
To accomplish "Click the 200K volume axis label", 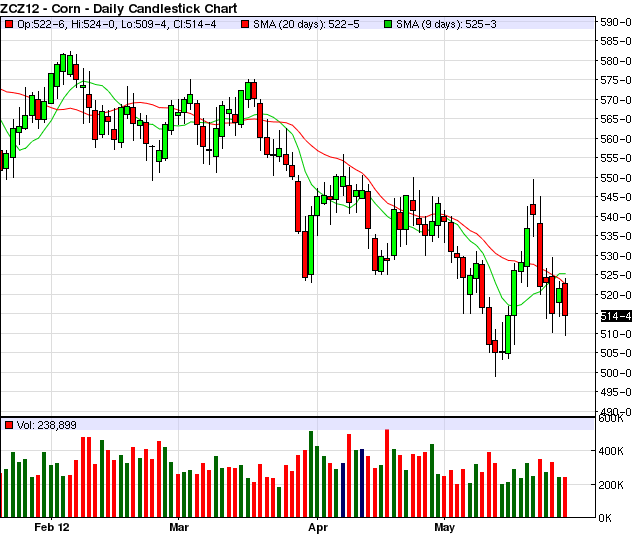I will pos(611,485).
